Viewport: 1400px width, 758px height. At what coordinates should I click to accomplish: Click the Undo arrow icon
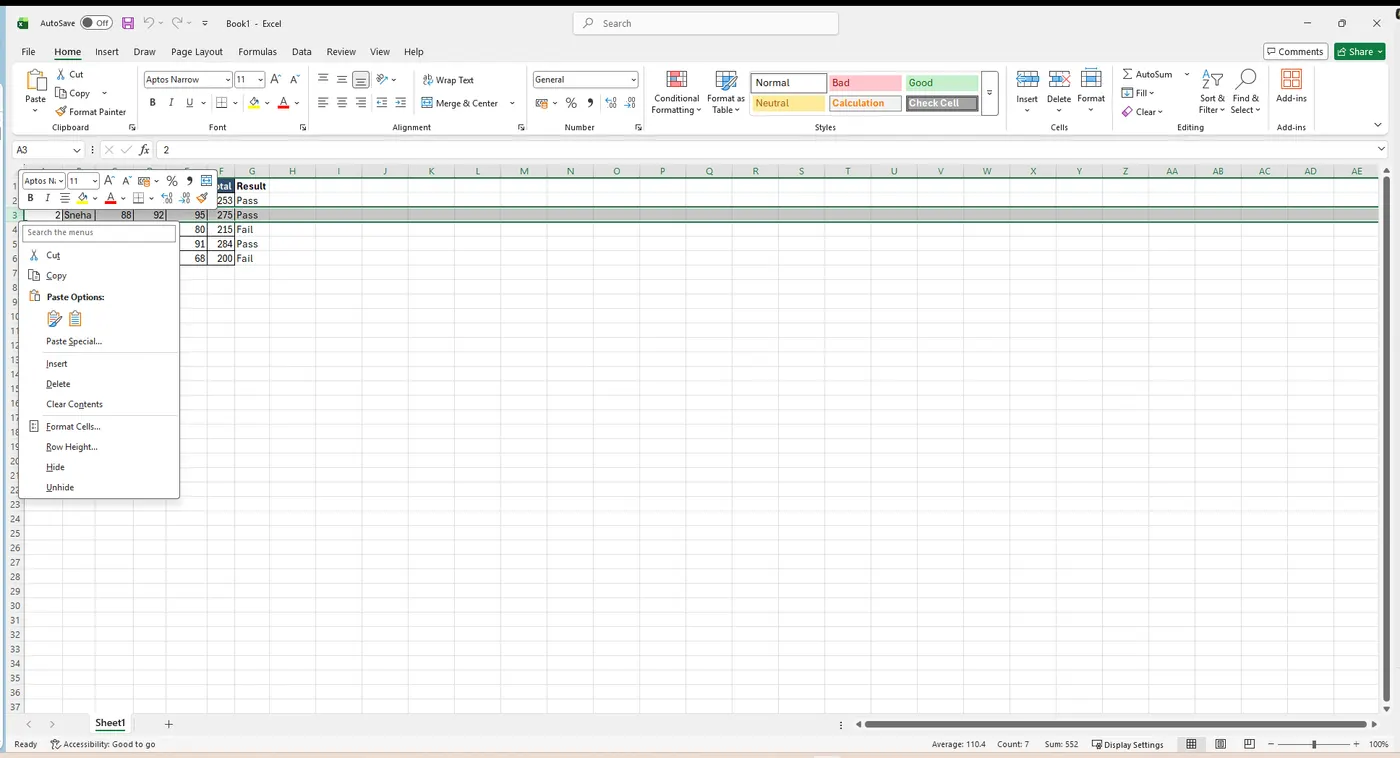[148, 23]
